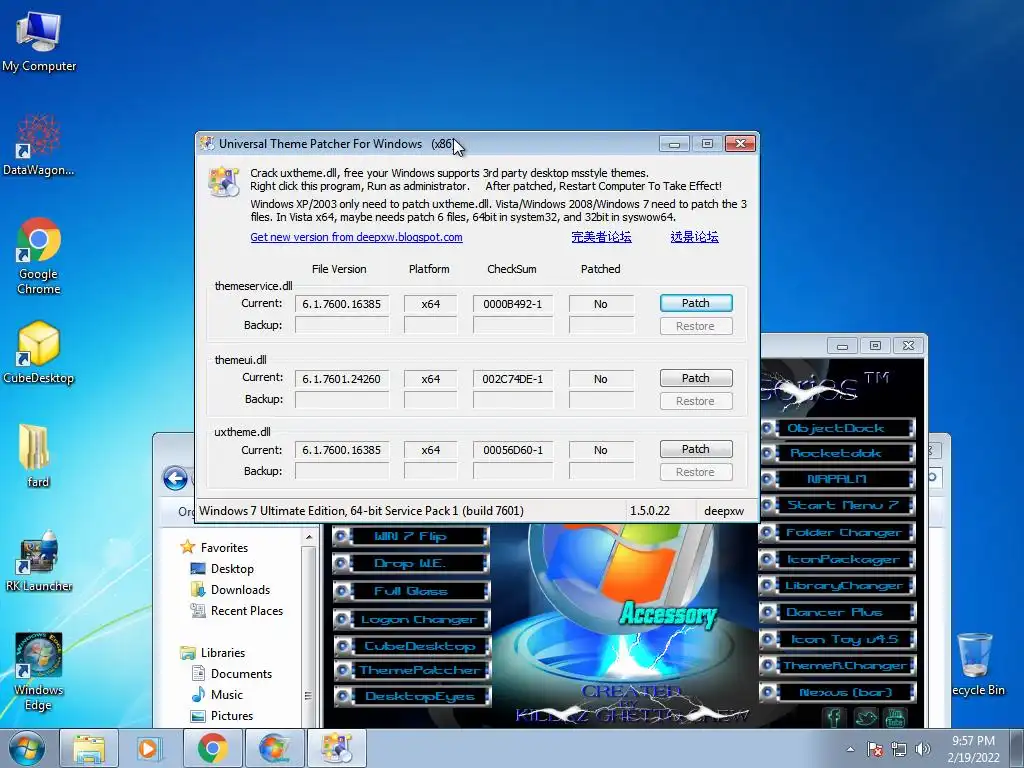This screenshot has width=1024, height=768.
Task: Open IconPackager launcher entry
Action: point(836,560)
